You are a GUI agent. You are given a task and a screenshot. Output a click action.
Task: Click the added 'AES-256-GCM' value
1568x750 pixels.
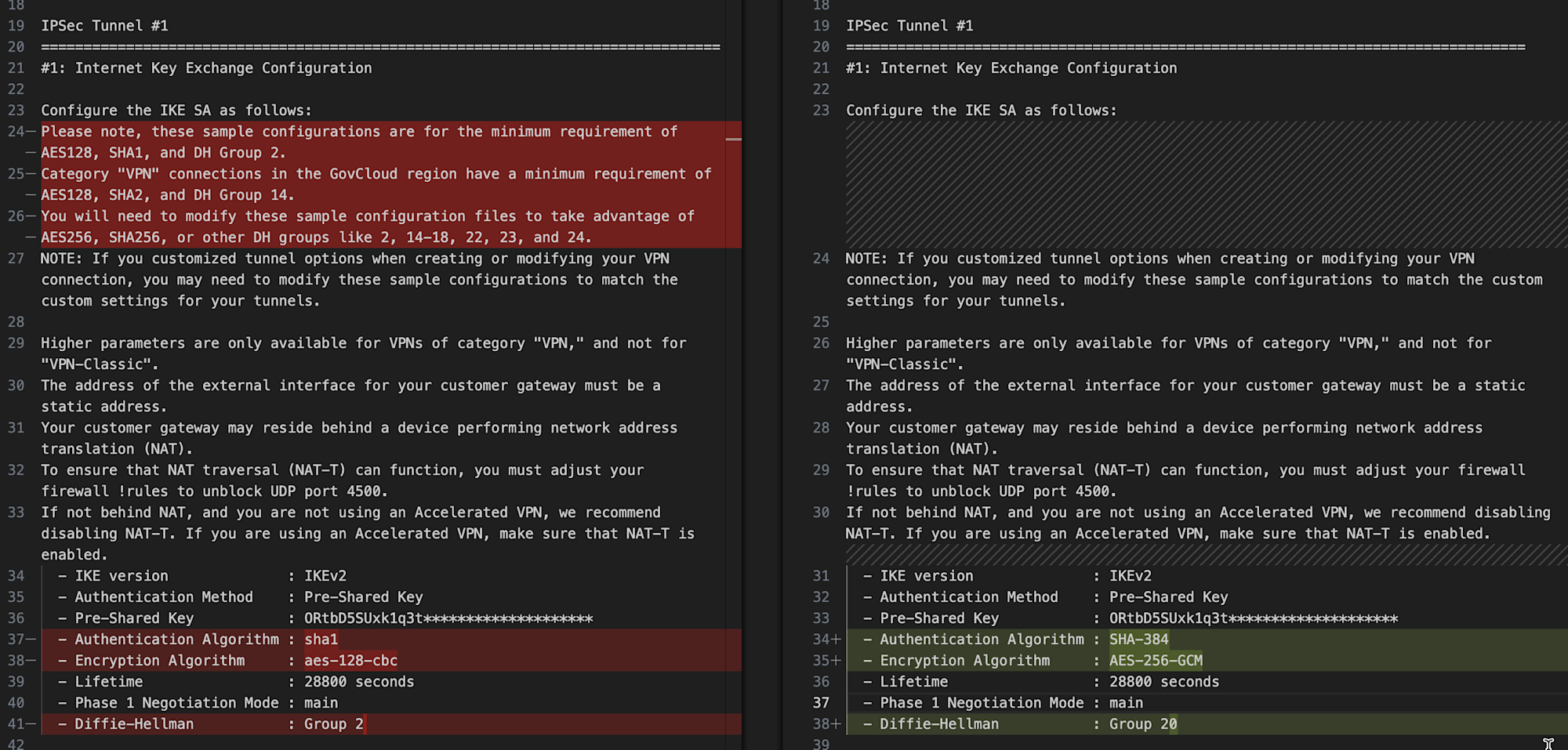(x=1156, y=661)
